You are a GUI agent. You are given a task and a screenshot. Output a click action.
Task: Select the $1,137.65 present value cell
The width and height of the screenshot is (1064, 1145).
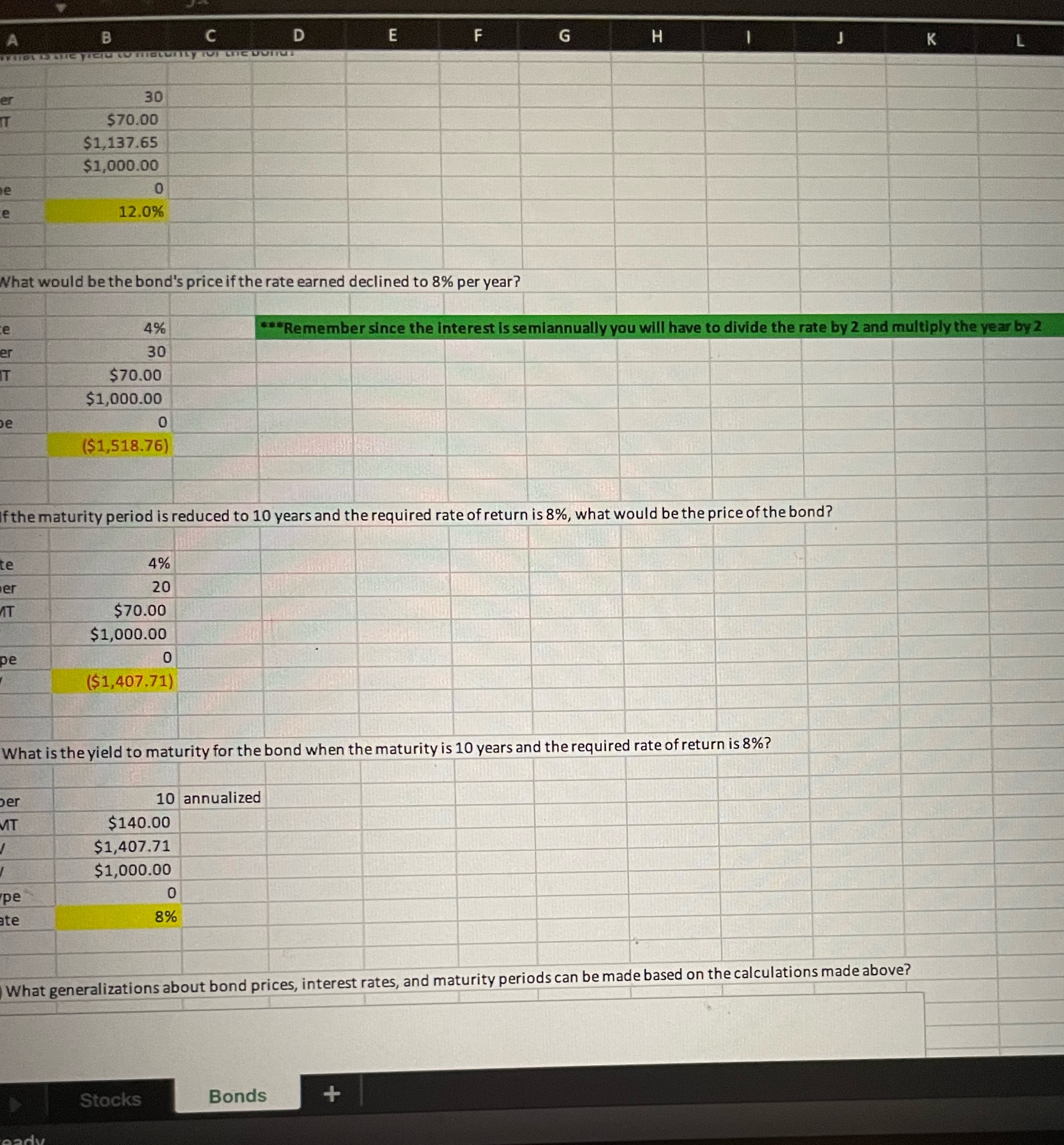point(107,142)
